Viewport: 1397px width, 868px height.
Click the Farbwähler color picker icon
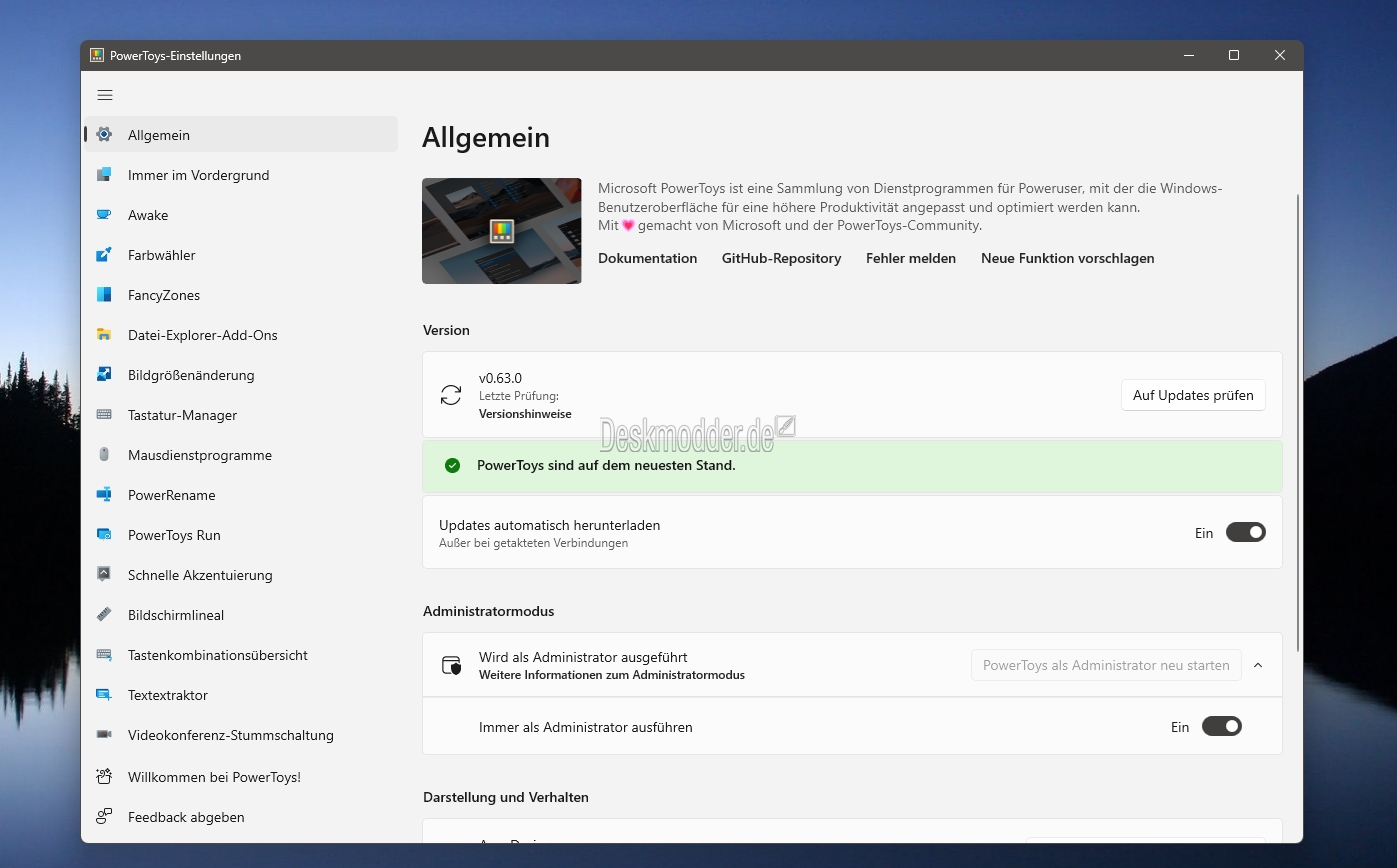[104, 255]
